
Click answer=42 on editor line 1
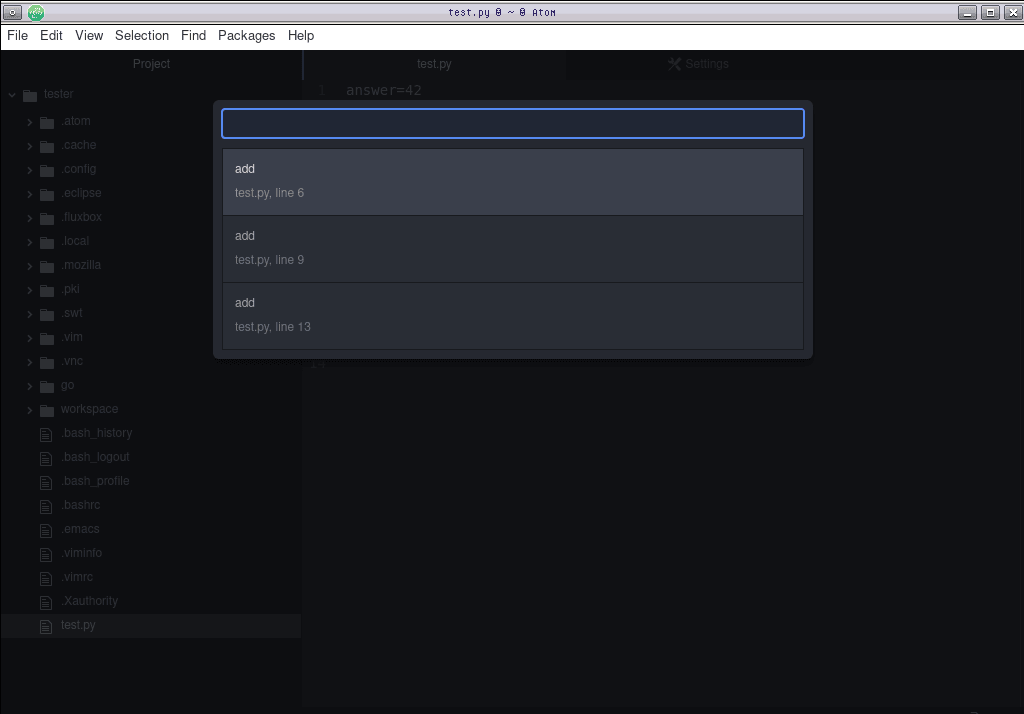point(384,90)
